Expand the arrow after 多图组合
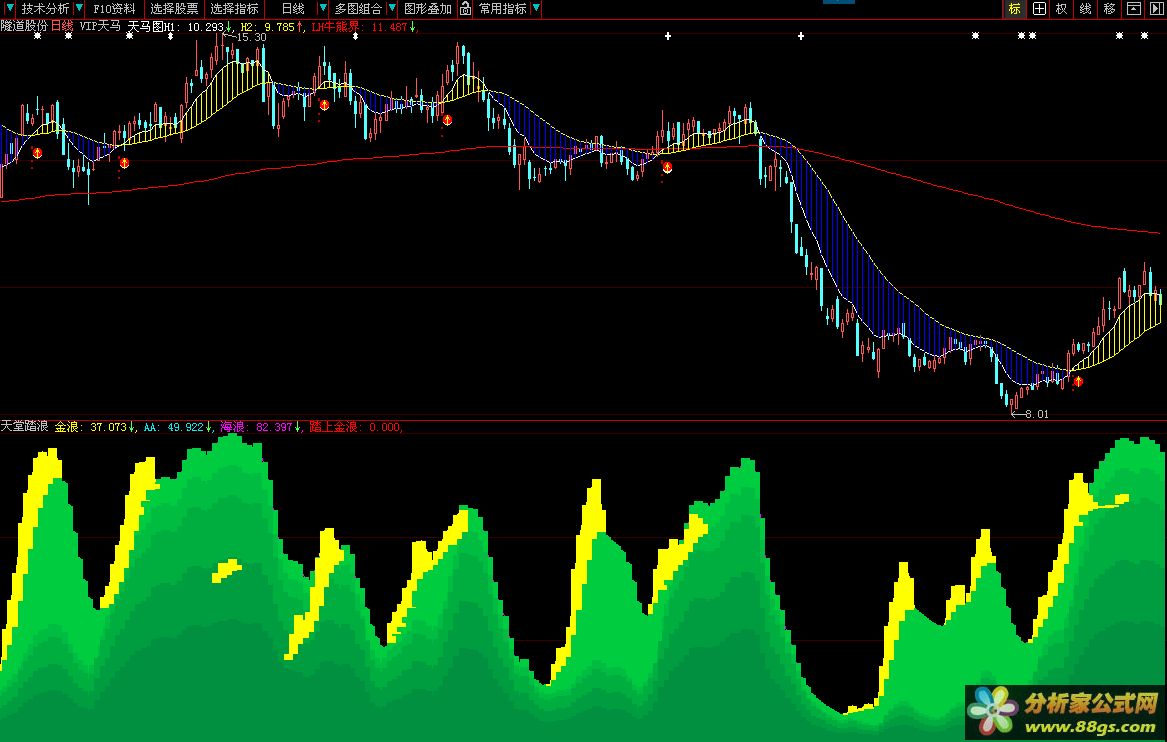This screenshot has width=1167, height=742. click(391, 8)
